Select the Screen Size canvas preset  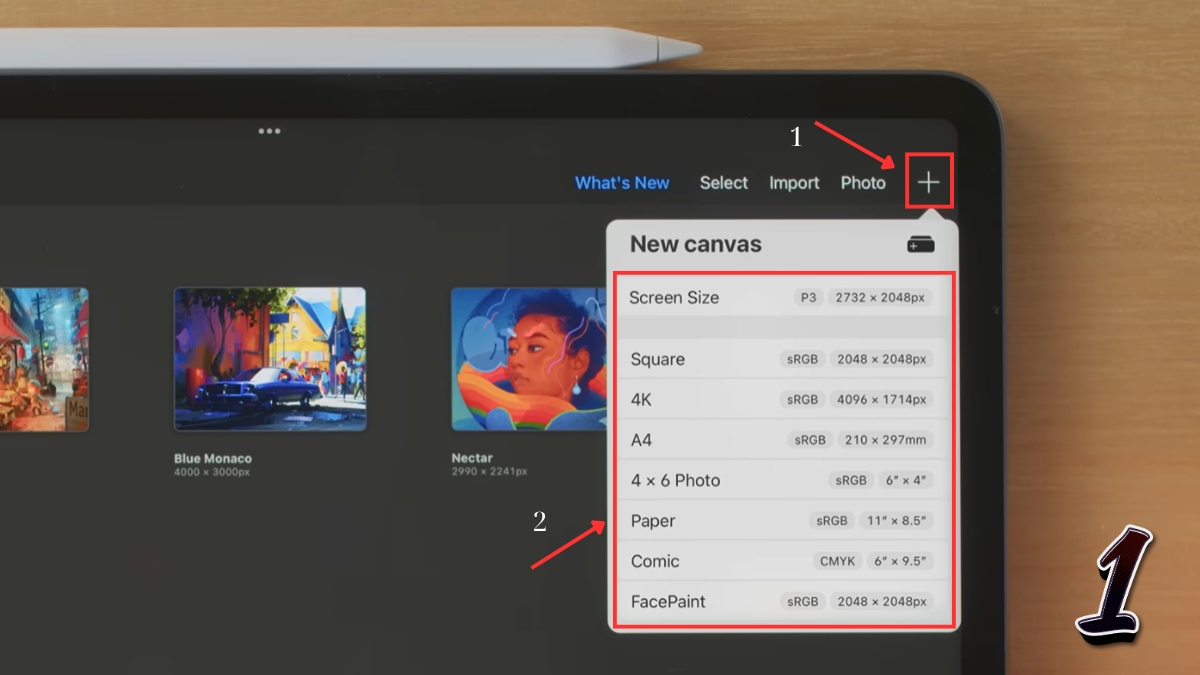click(x=783, y=297)
